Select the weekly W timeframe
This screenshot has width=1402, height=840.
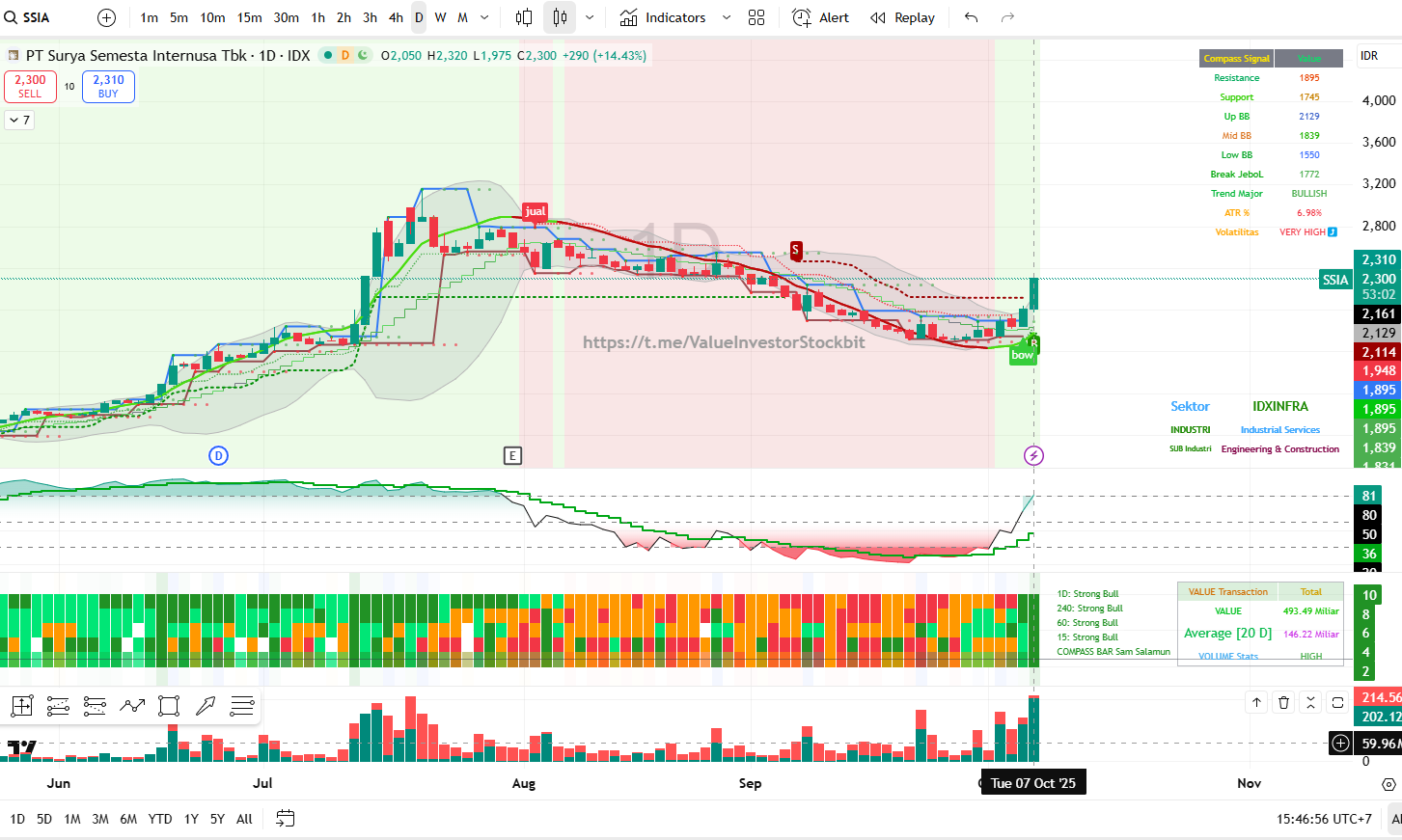coord(440,17)
